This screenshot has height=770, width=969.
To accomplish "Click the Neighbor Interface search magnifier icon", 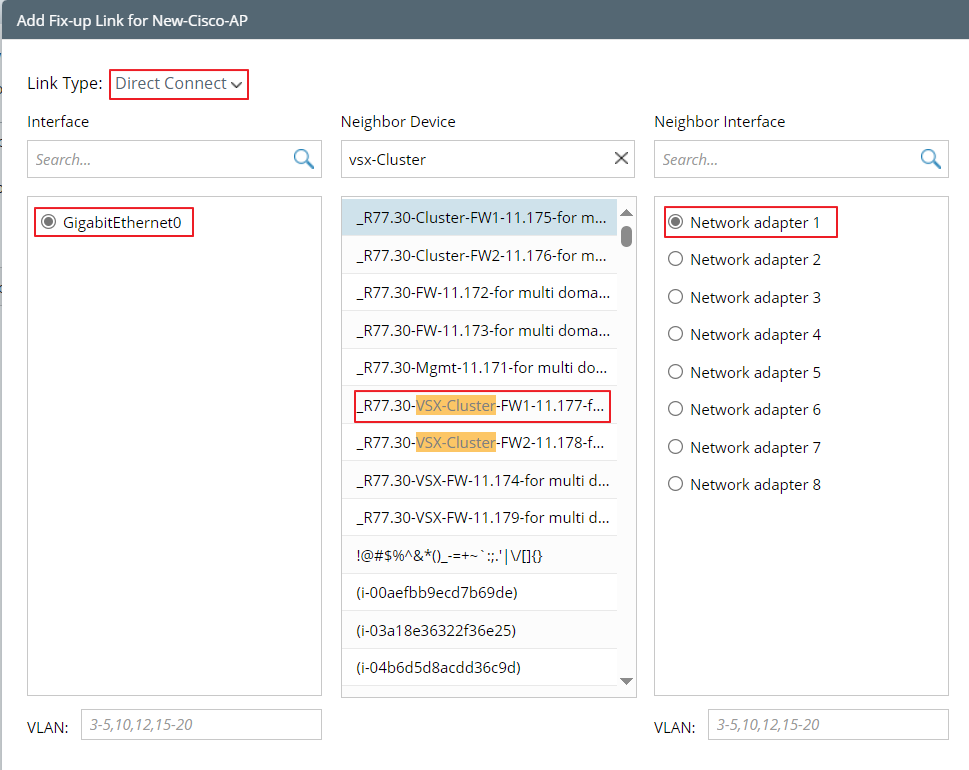I will pyautogui.click(x=930, y=159).
